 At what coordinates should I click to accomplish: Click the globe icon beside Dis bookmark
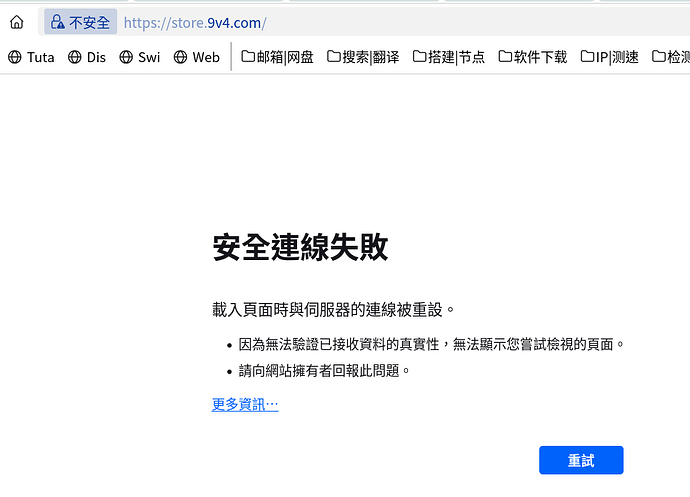coord(74,57)
